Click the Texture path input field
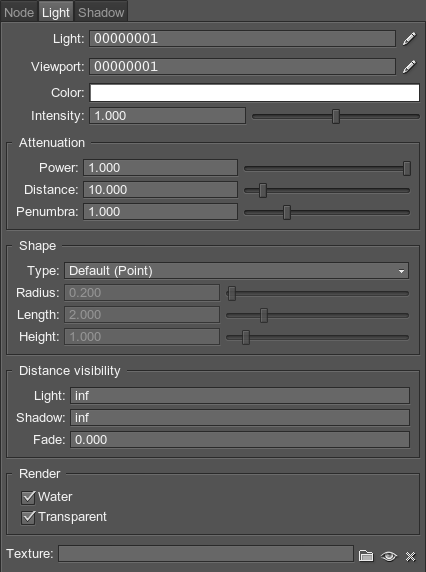426x572 pixels. pos(206,554)
